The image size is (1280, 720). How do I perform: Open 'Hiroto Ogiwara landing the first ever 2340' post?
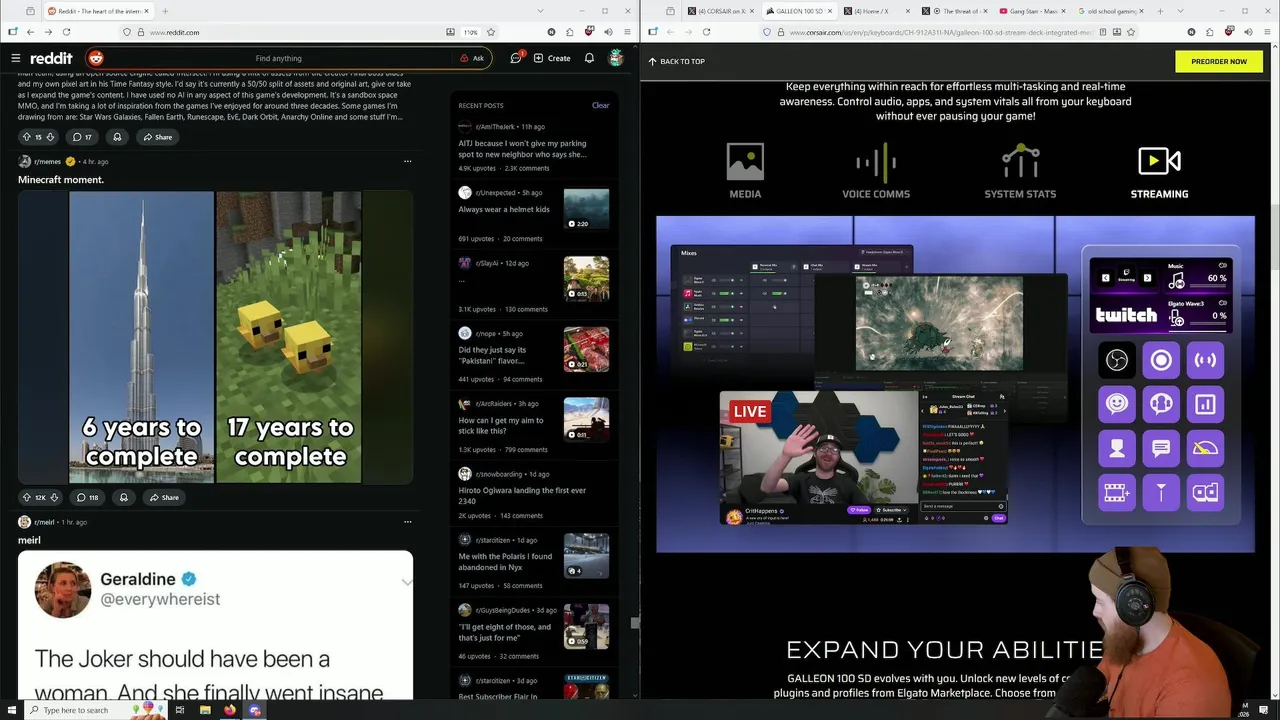[522, 495]
